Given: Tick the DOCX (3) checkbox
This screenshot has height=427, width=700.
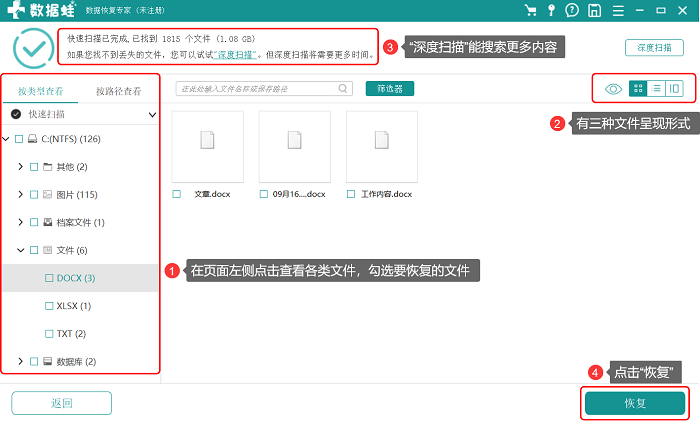Looking at the screenshot, I should point(49,278).
